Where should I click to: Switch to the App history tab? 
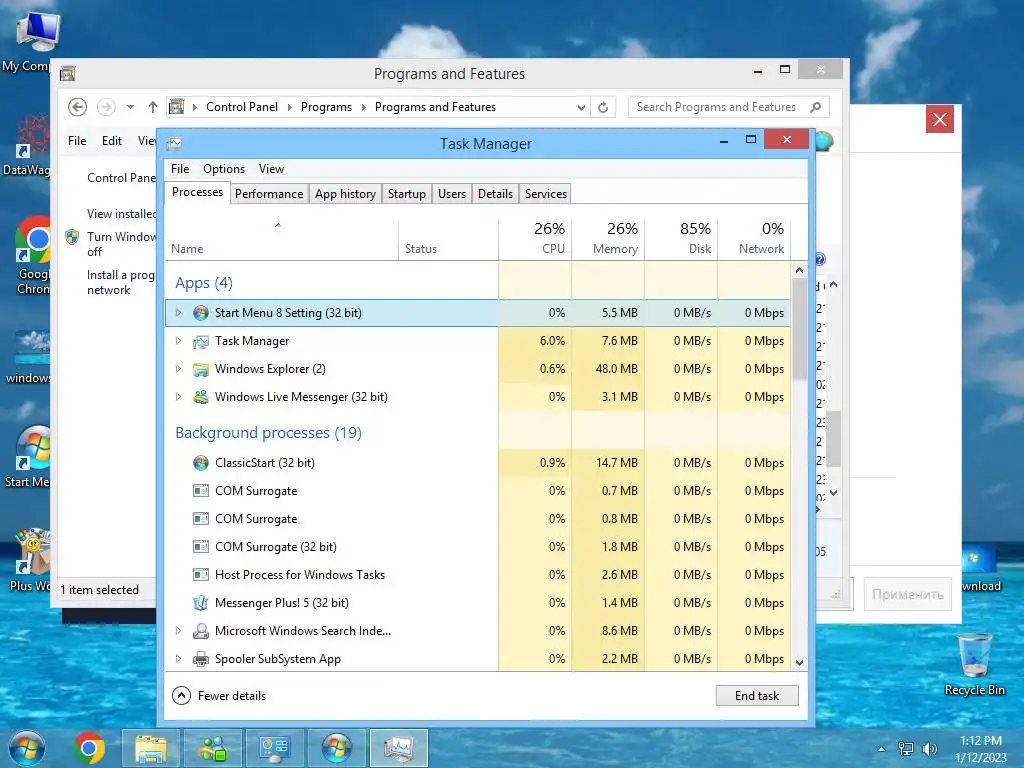tap(345, 194)
